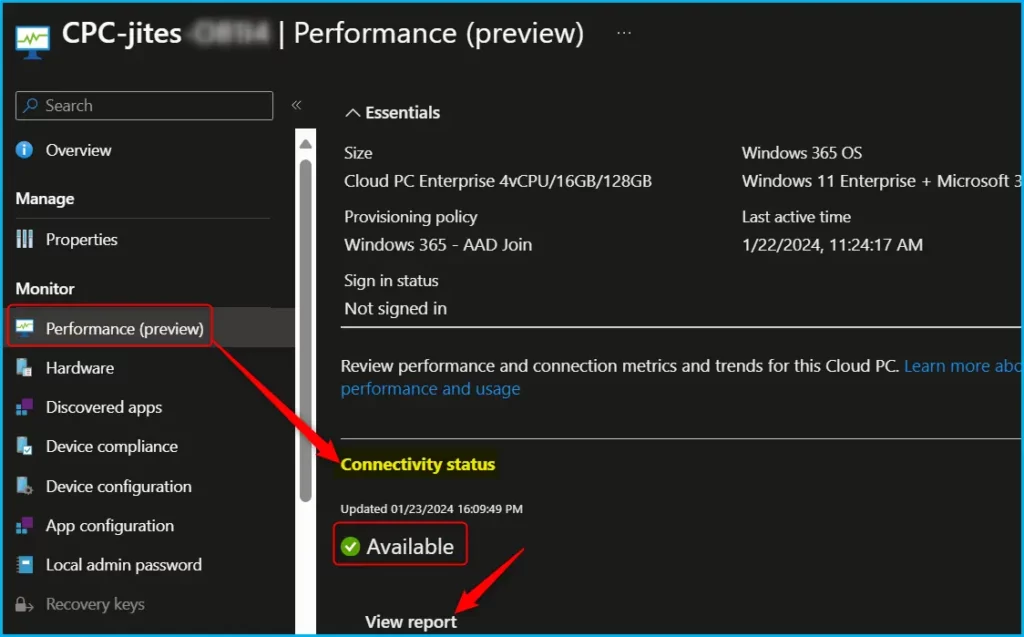Screen dimensions: 1024x637
Task: Click the 'Size' label in Essentials
Action: pyautogui.click(x=359, y=153)
